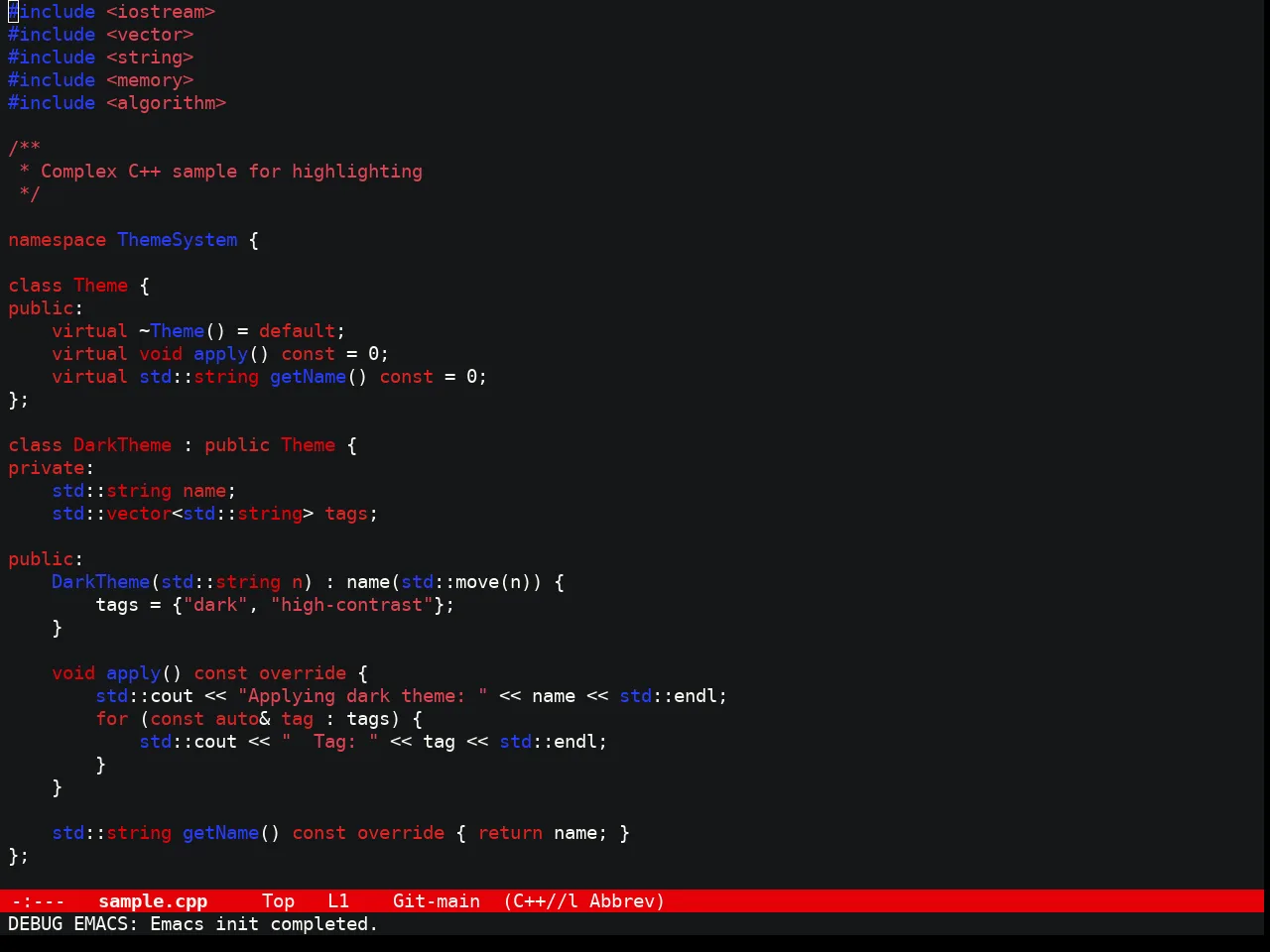Click 'class Theme' declaration line
The height and width of the screenshot is (952, 1270).
pyautogui.click(x=79, y=286)
